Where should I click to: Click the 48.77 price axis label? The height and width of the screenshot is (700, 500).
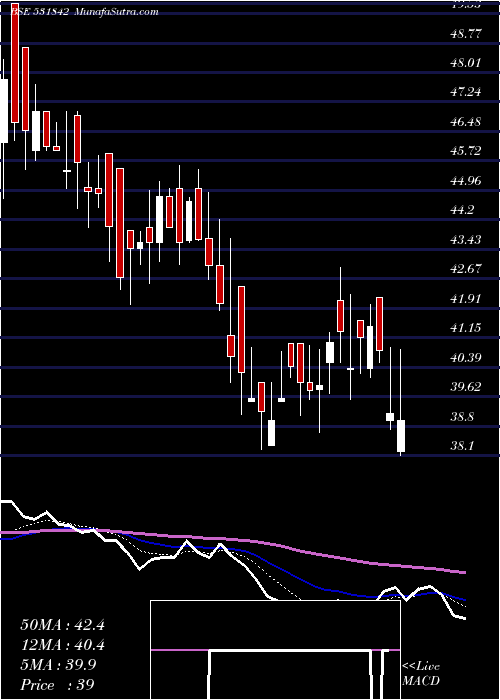tap(464, 33)
